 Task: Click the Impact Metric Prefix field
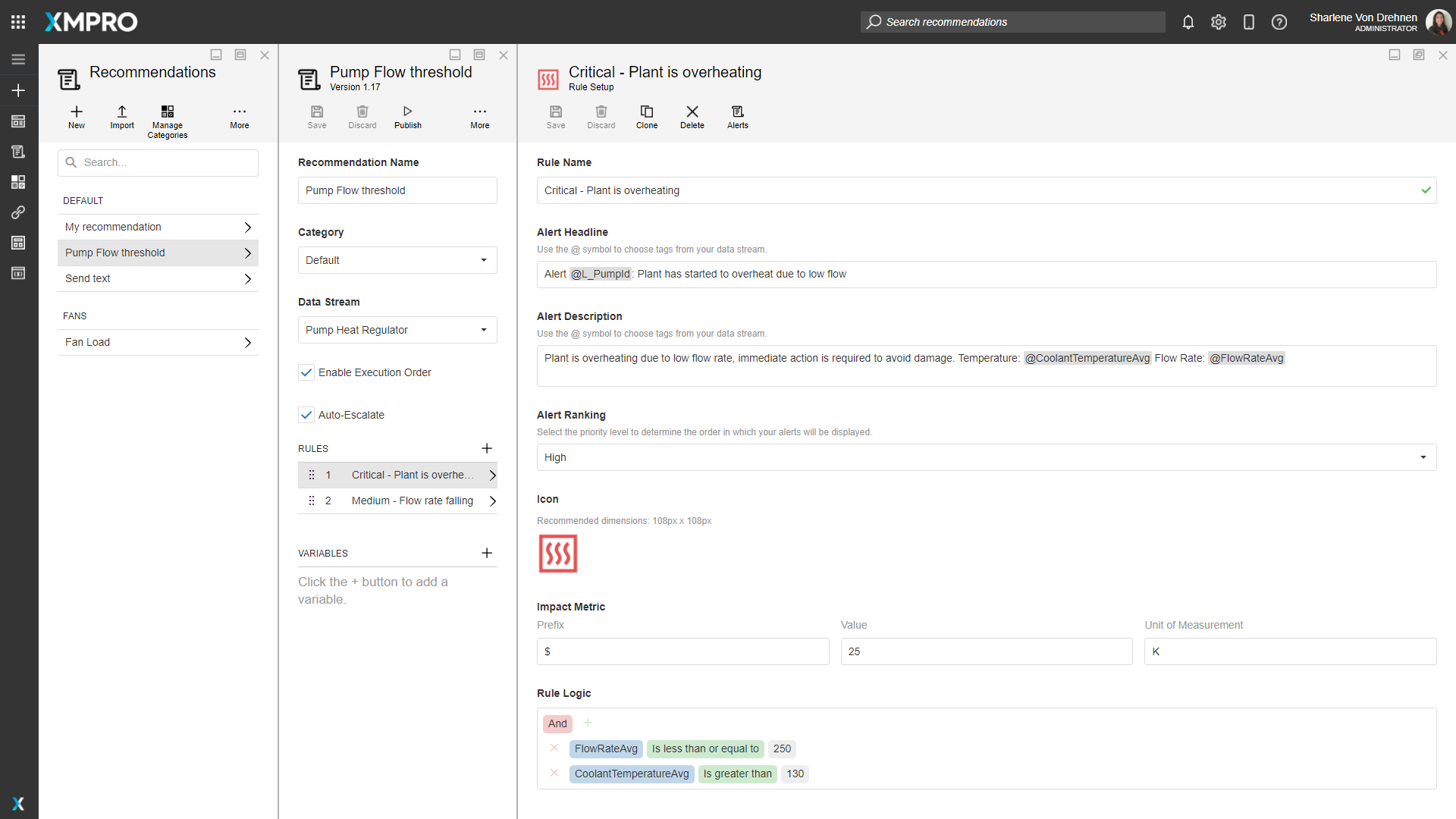point(682,651)
